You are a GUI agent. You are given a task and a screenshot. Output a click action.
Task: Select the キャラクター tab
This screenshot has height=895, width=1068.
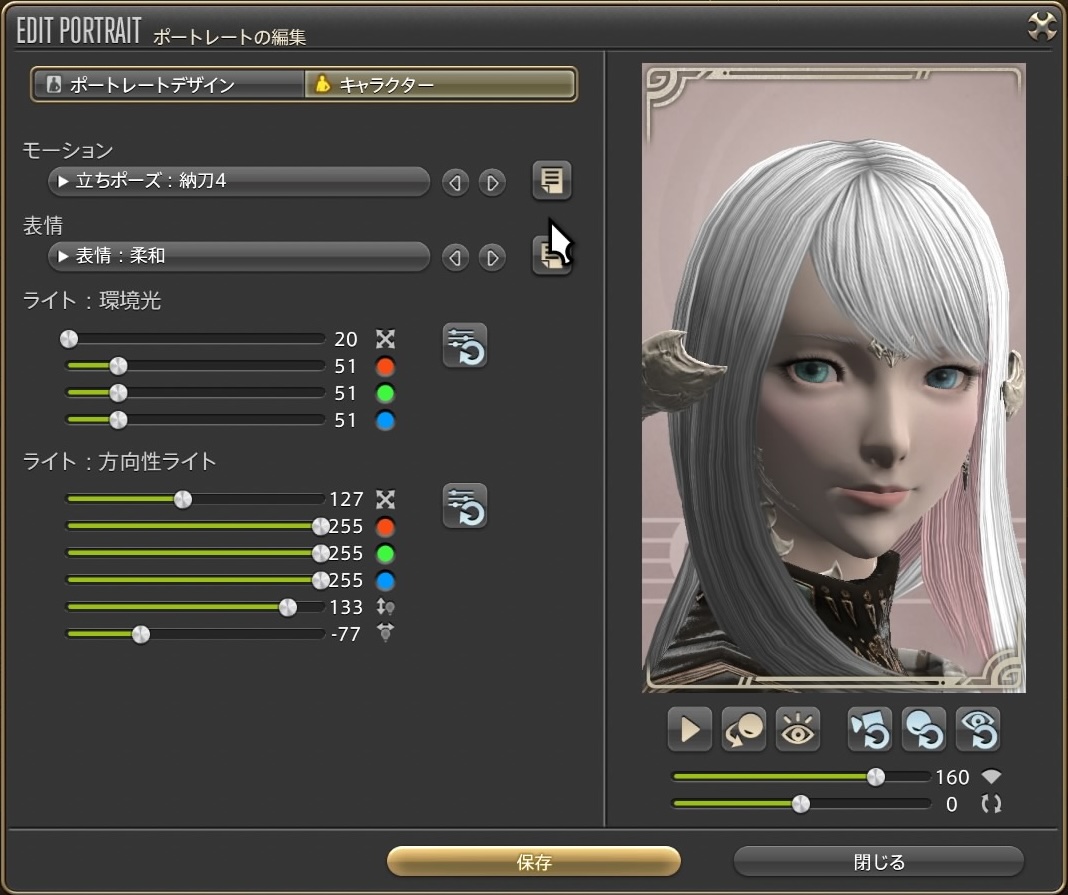(440, 85)
